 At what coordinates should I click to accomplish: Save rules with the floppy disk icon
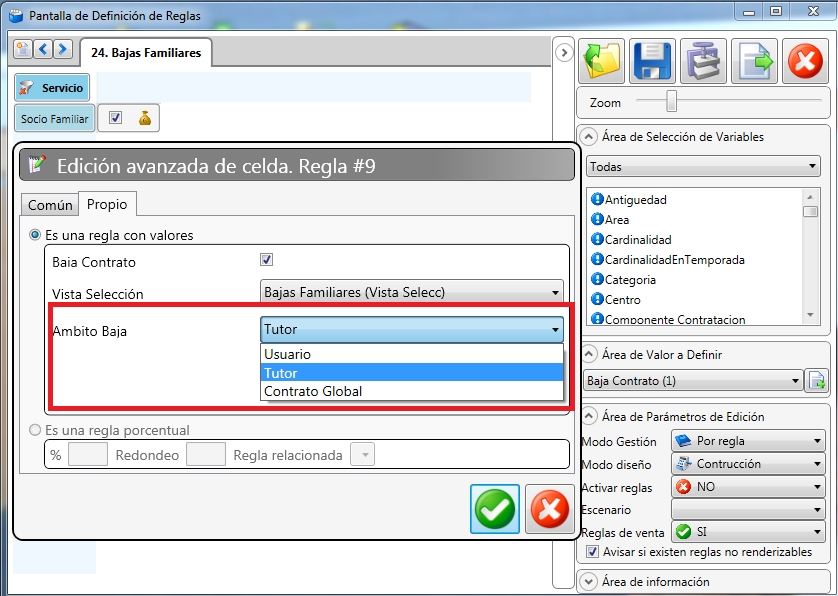(x=652, y=61)
